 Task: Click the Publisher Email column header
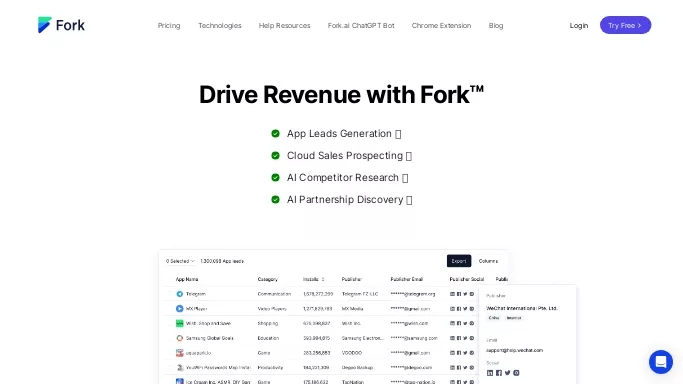pos(406,280)
